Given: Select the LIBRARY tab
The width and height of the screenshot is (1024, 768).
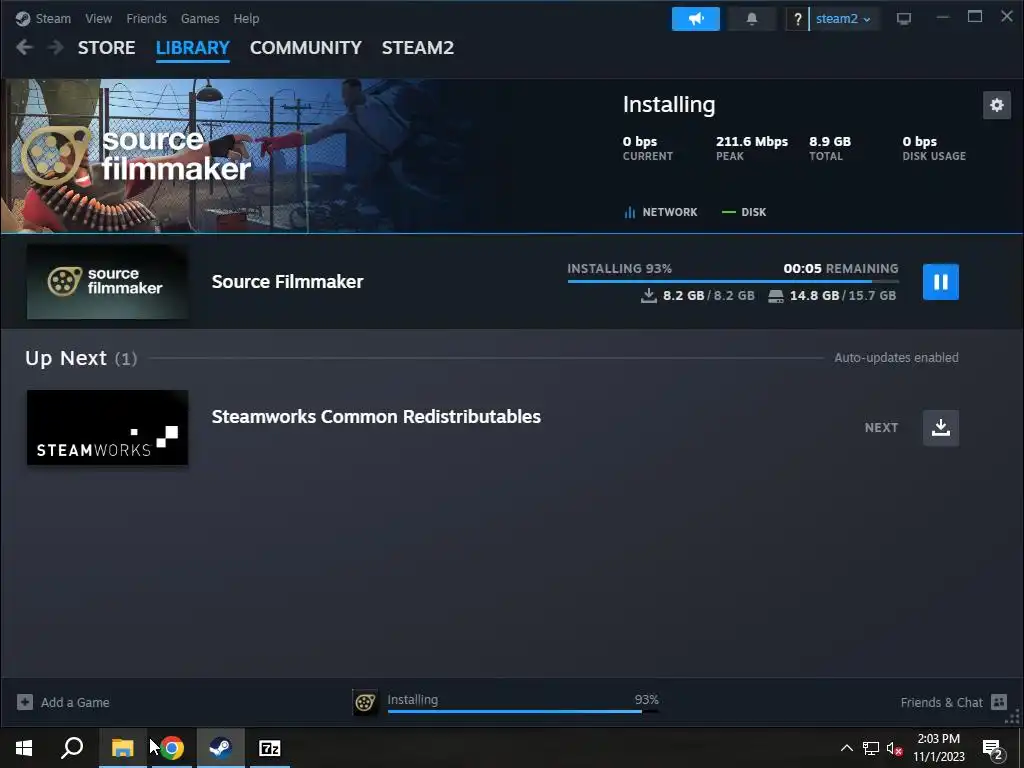Looking at the screenshot, I should point(193,48).
